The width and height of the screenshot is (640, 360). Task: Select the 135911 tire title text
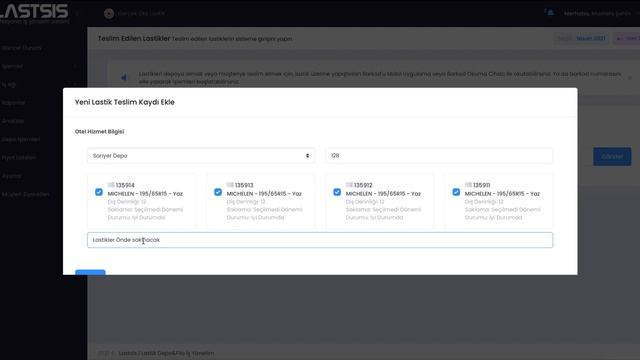pyautogui.click(x=482, y=185)
